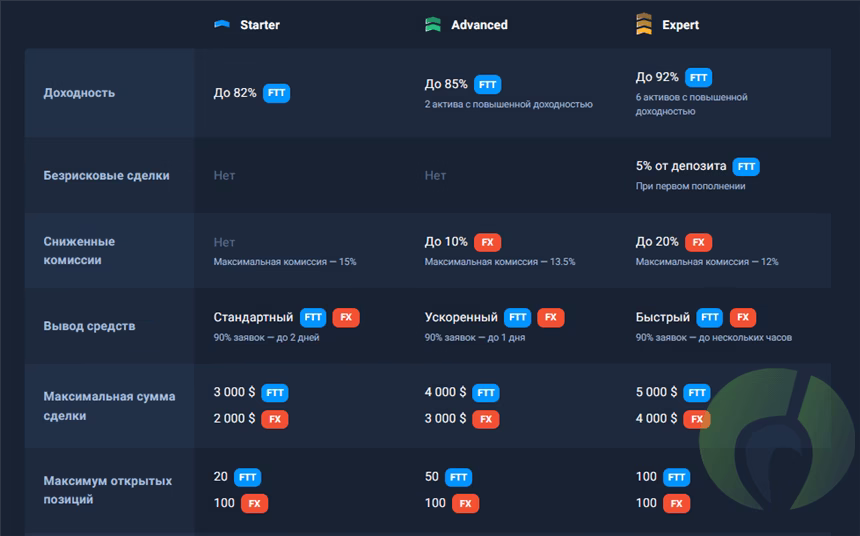Image resolution: width=860 pixels, height=536 pixels.
Task: Click FX badge next to 100 in Starter
Action: coord(254,504)
